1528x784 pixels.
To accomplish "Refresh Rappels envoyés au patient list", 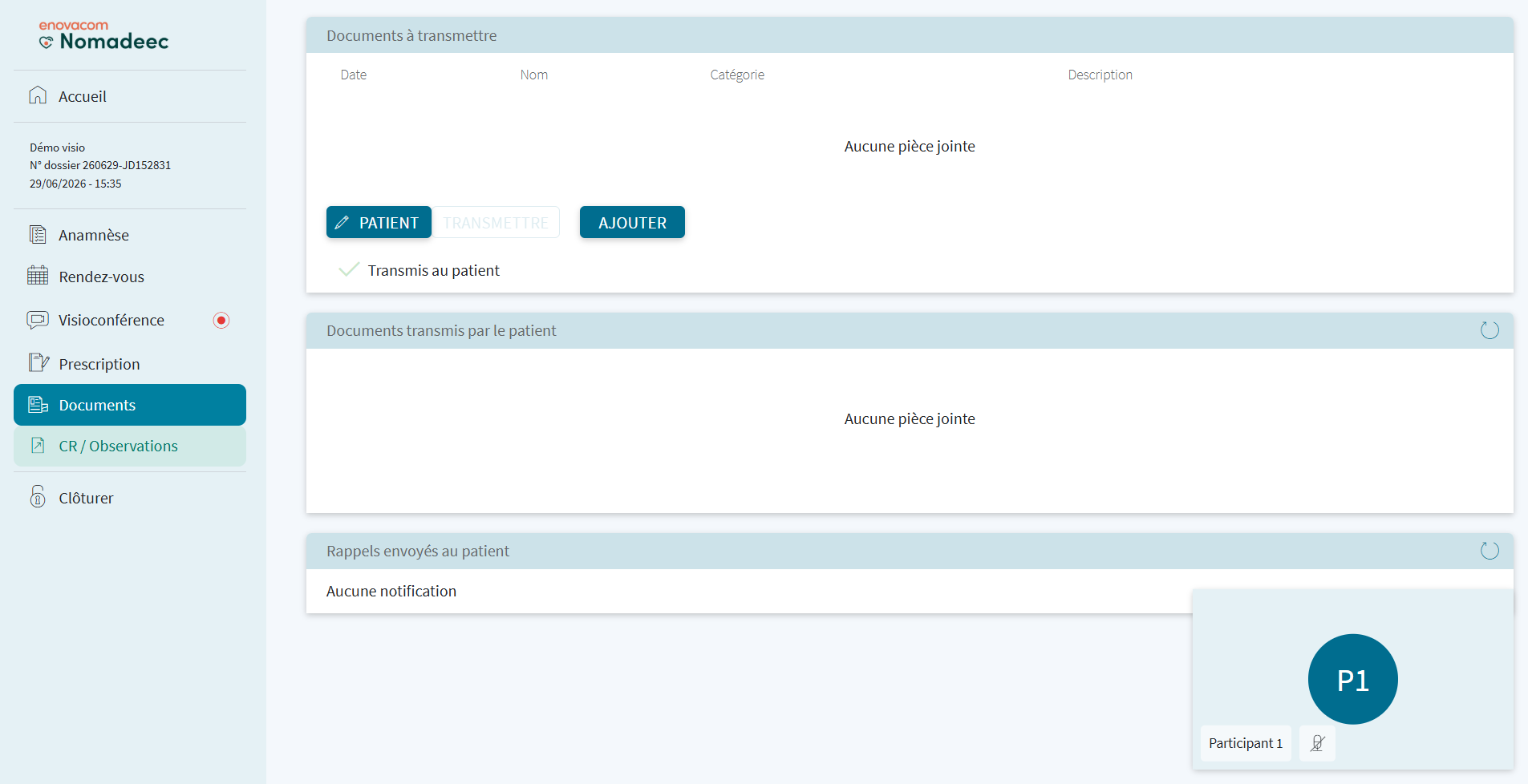I will 1489,551.
